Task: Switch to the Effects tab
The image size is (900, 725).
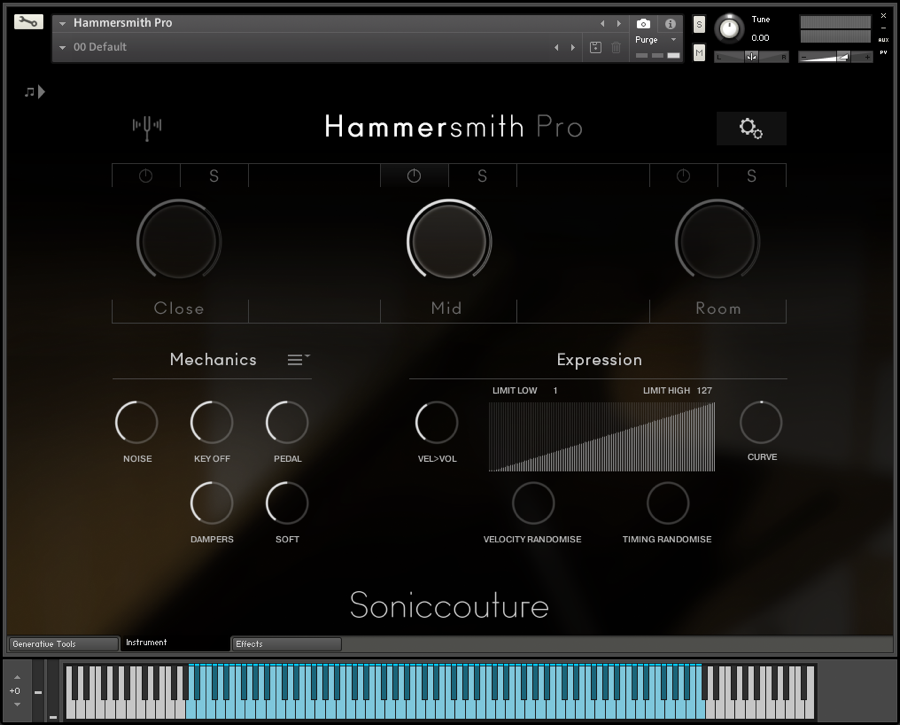Action: pyautogui.click(x=286, y=644)
